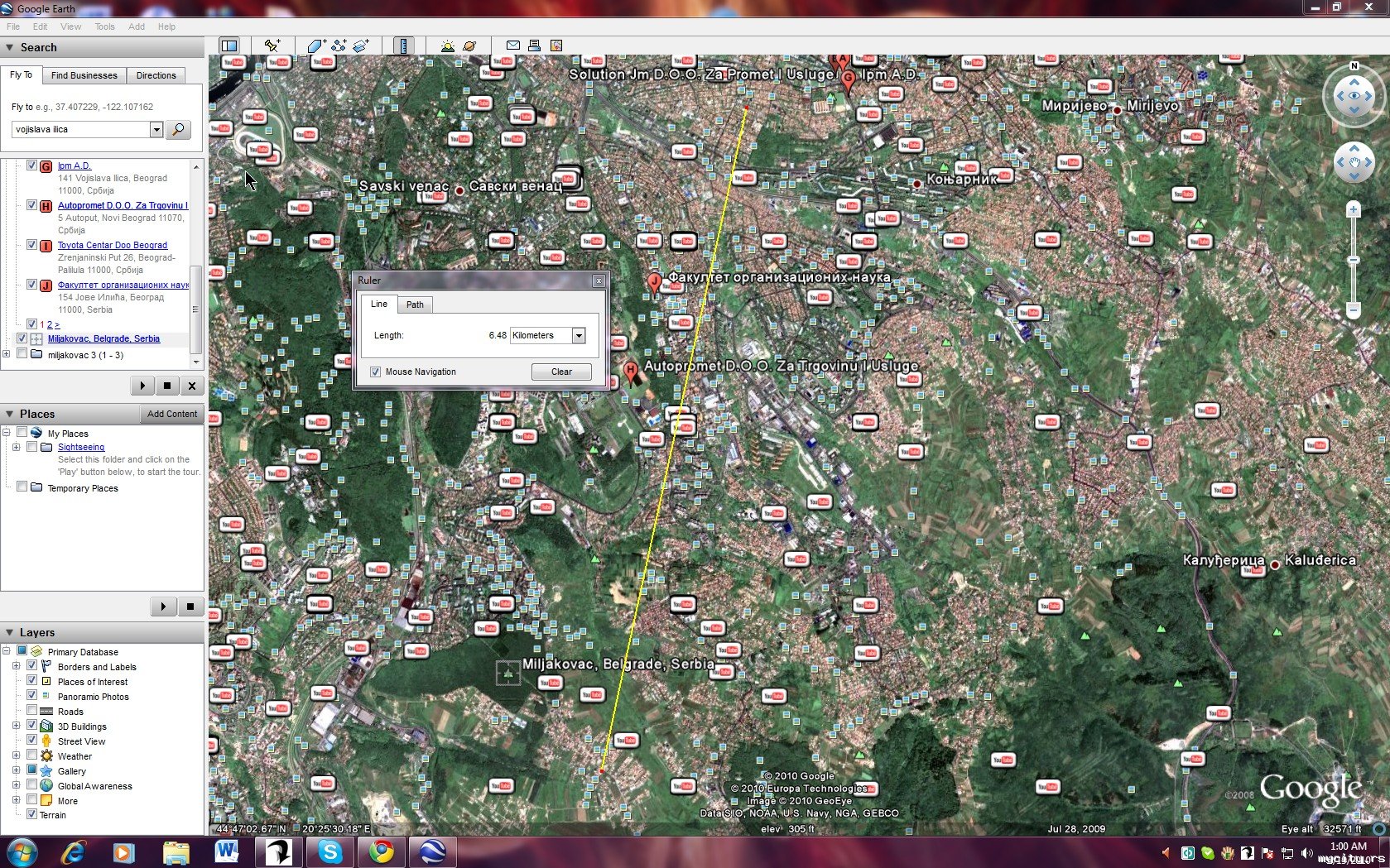Toggle the ruler tool in the toolbar

pos(403,46)
